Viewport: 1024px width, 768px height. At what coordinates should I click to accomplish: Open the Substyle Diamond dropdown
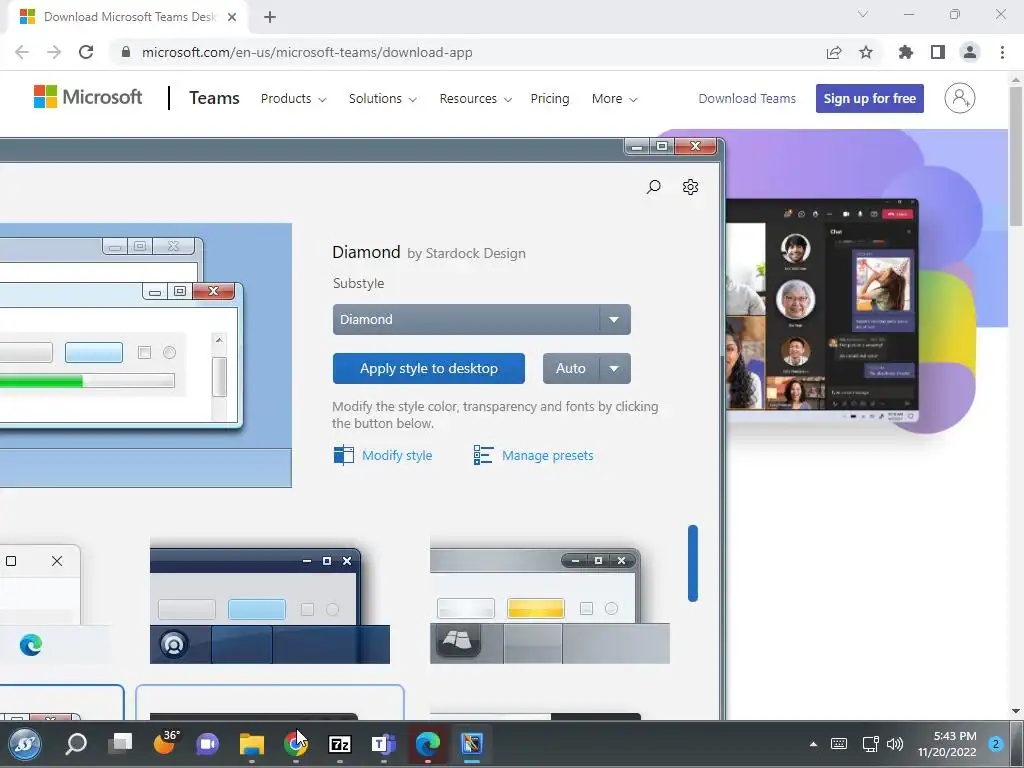[481, 319]
